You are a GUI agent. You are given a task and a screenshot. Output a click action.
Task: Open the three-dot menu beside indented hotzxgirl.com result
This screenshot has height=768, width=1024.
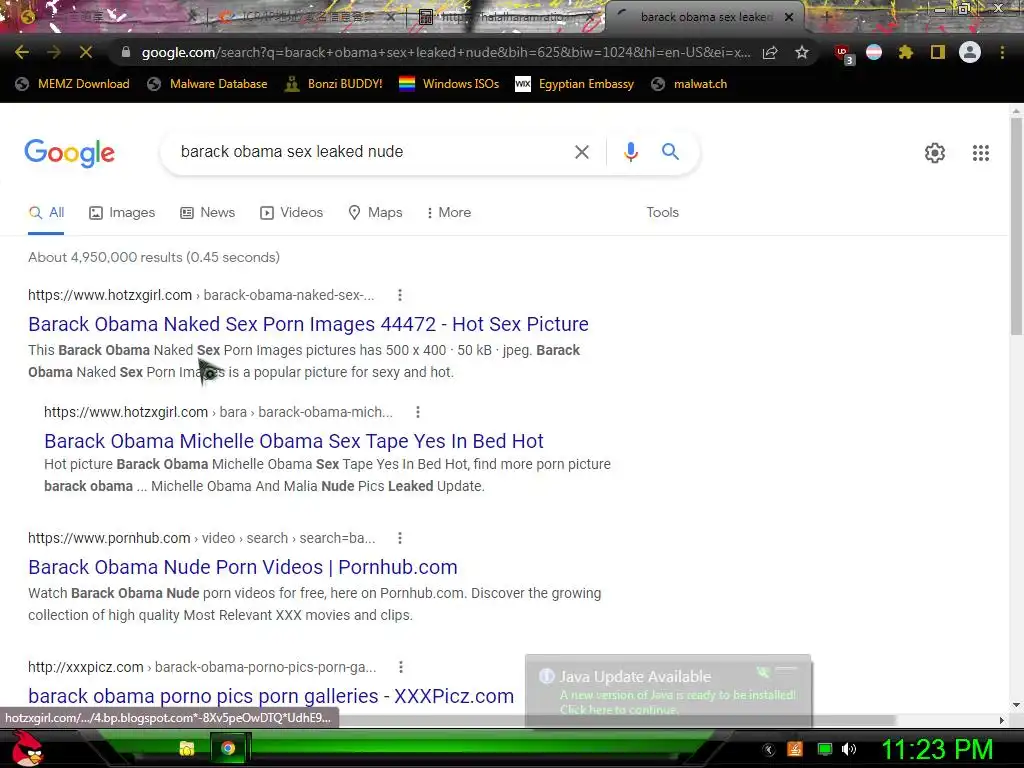[418, 412]
